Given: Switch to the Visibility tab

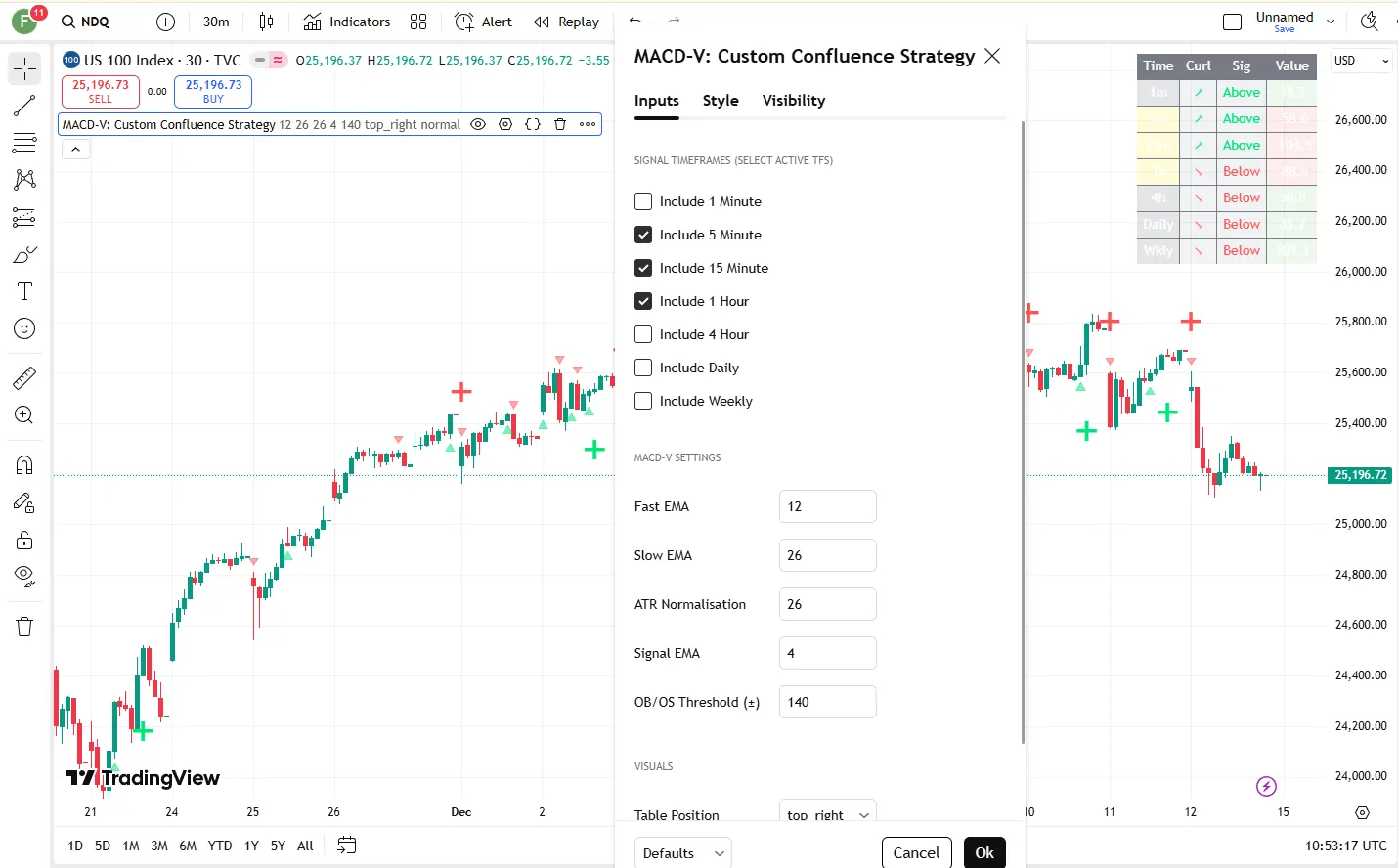Looking at the screenshot, I should click(x=793, y=101).
